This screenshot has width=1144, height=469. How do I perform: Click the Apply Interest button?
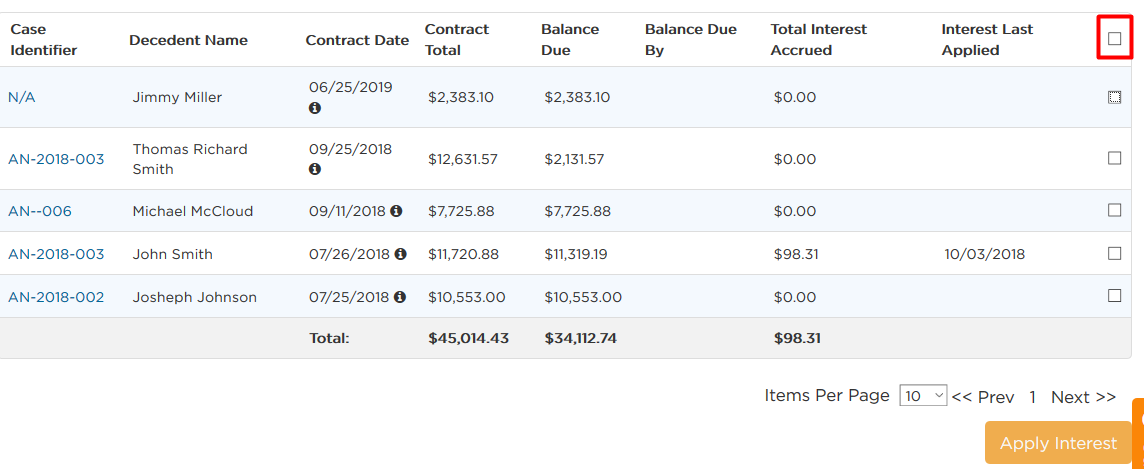(1058, 443)
